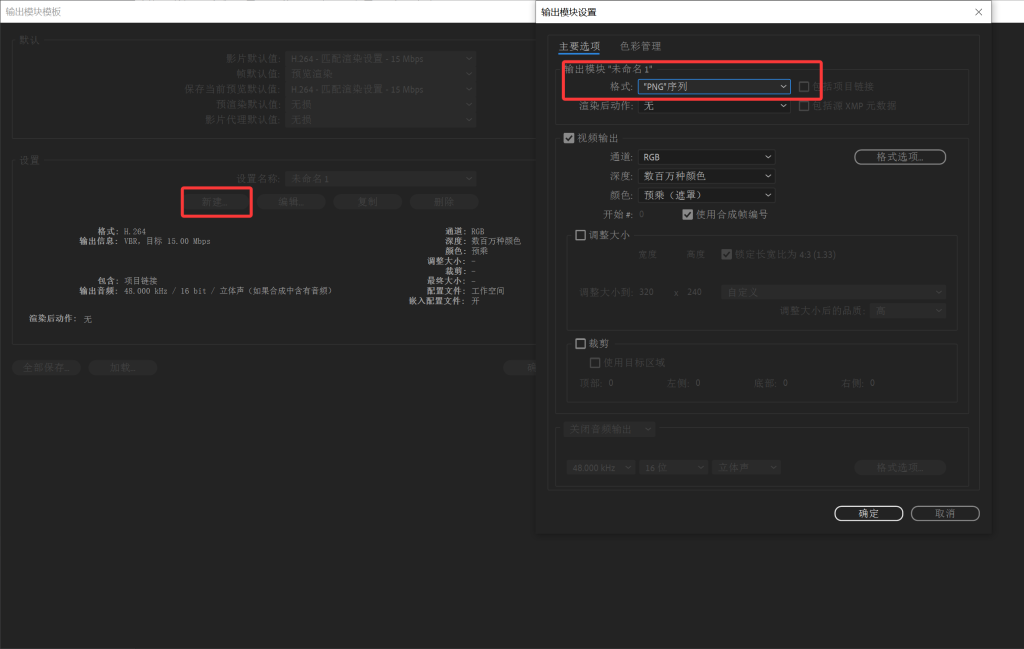Image resolution: width=1024 pixels, height=649 pixels.
Task: Open the 色彩管理 tab
Action: (x=640, y=46)
